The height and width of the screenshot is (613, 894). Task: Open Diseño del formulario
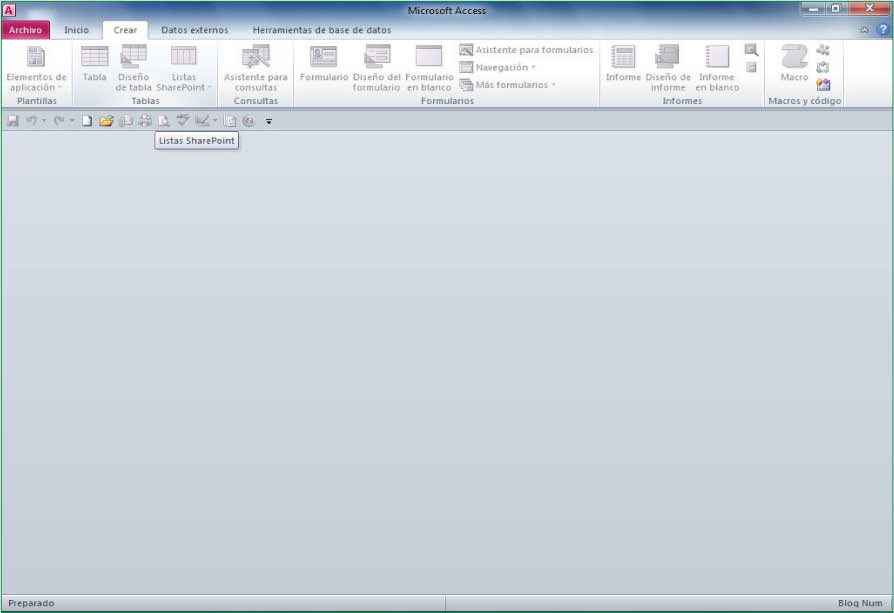coord(376,67)
